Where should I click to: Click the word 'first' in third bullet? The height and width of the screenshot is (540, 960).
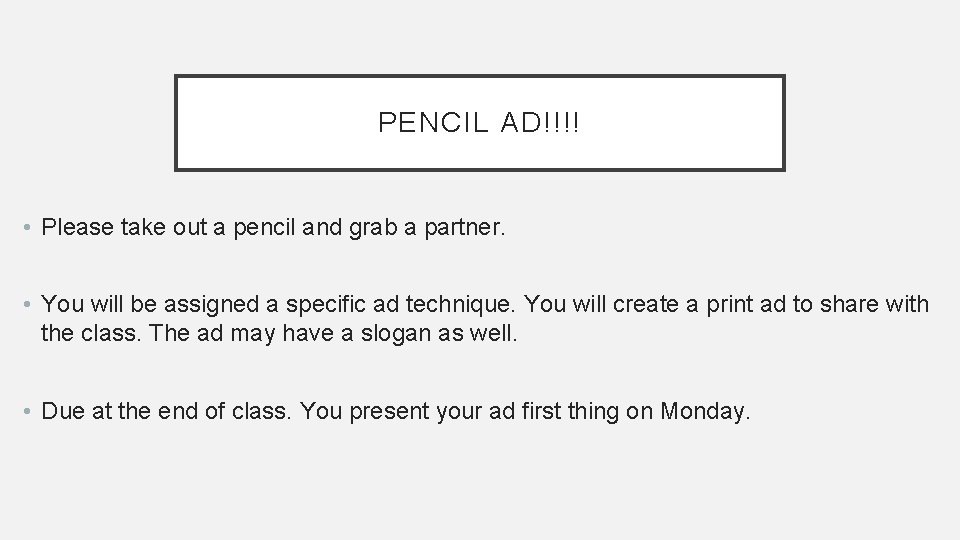pyautogui.click(x=541, y=411)
